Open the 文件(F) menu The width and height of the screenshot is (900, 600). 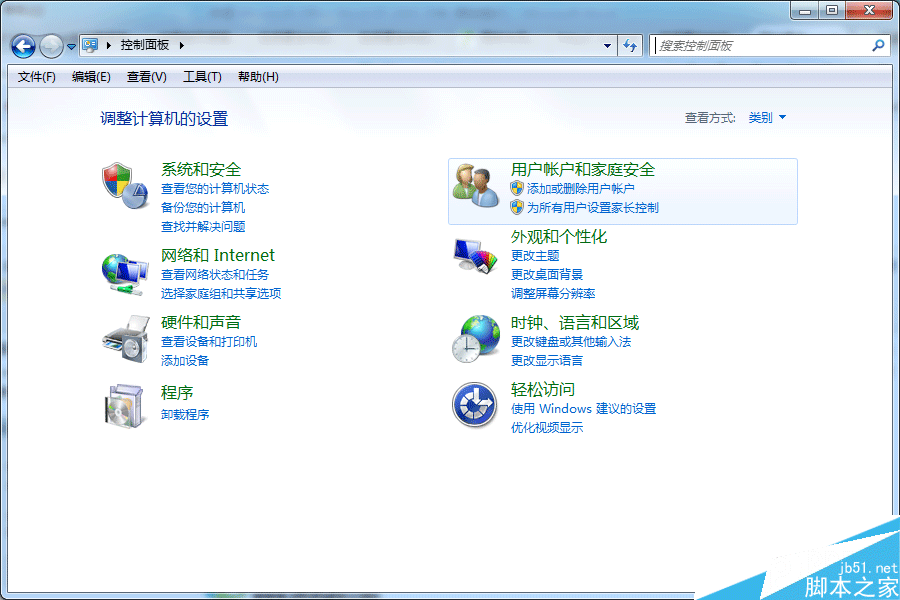[x=37, y=77]
